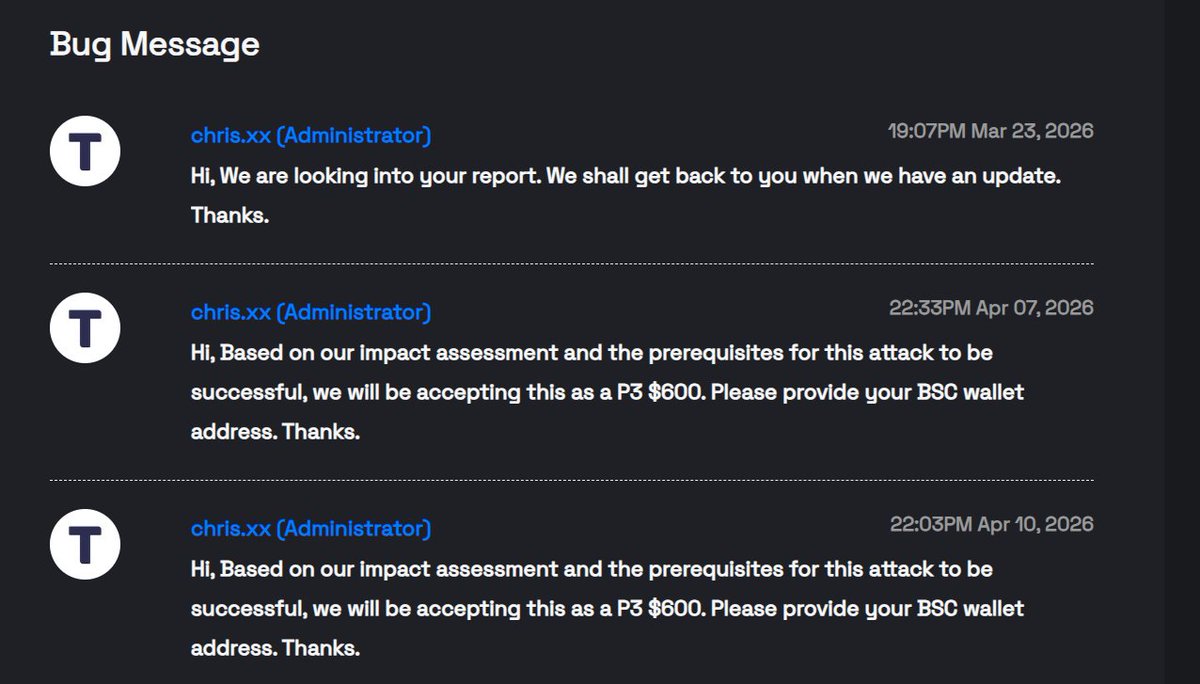This screenshot has width=1200, height=684.
Task: Click the darker strip at the right edge
Action: click(1182, 342)
